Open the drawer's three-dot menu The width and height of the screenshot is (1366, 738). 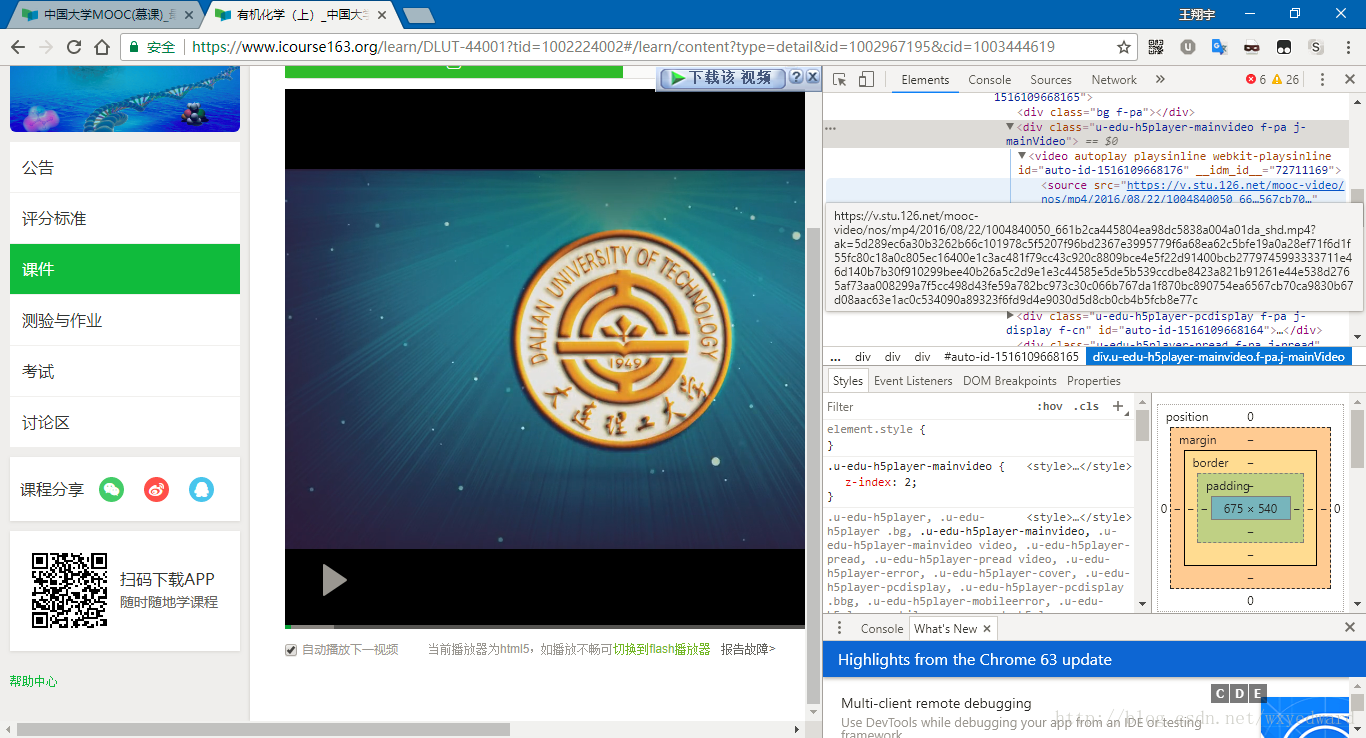(839, 629)
